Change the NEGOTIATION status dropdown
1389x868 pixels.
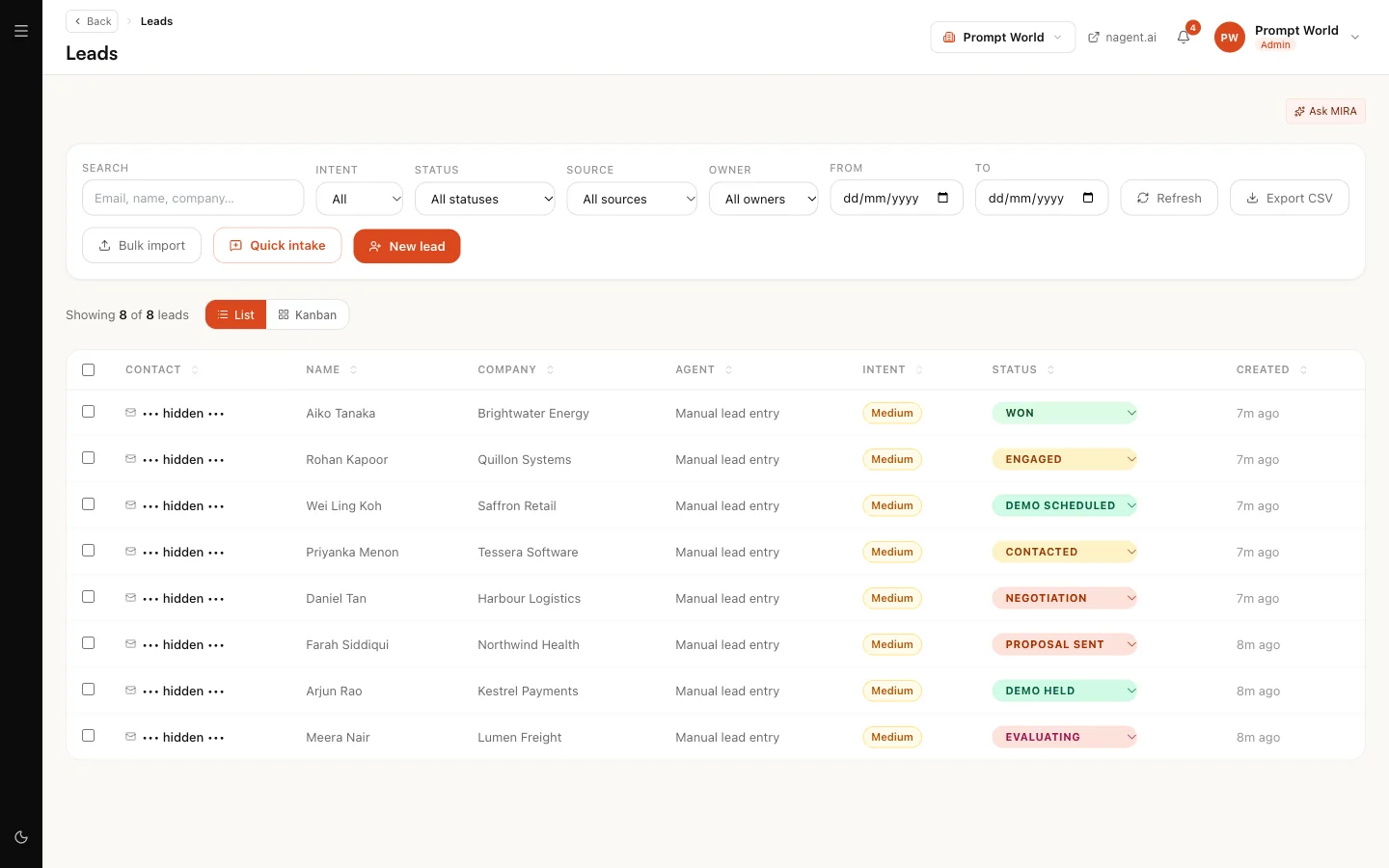(1065, 598)
